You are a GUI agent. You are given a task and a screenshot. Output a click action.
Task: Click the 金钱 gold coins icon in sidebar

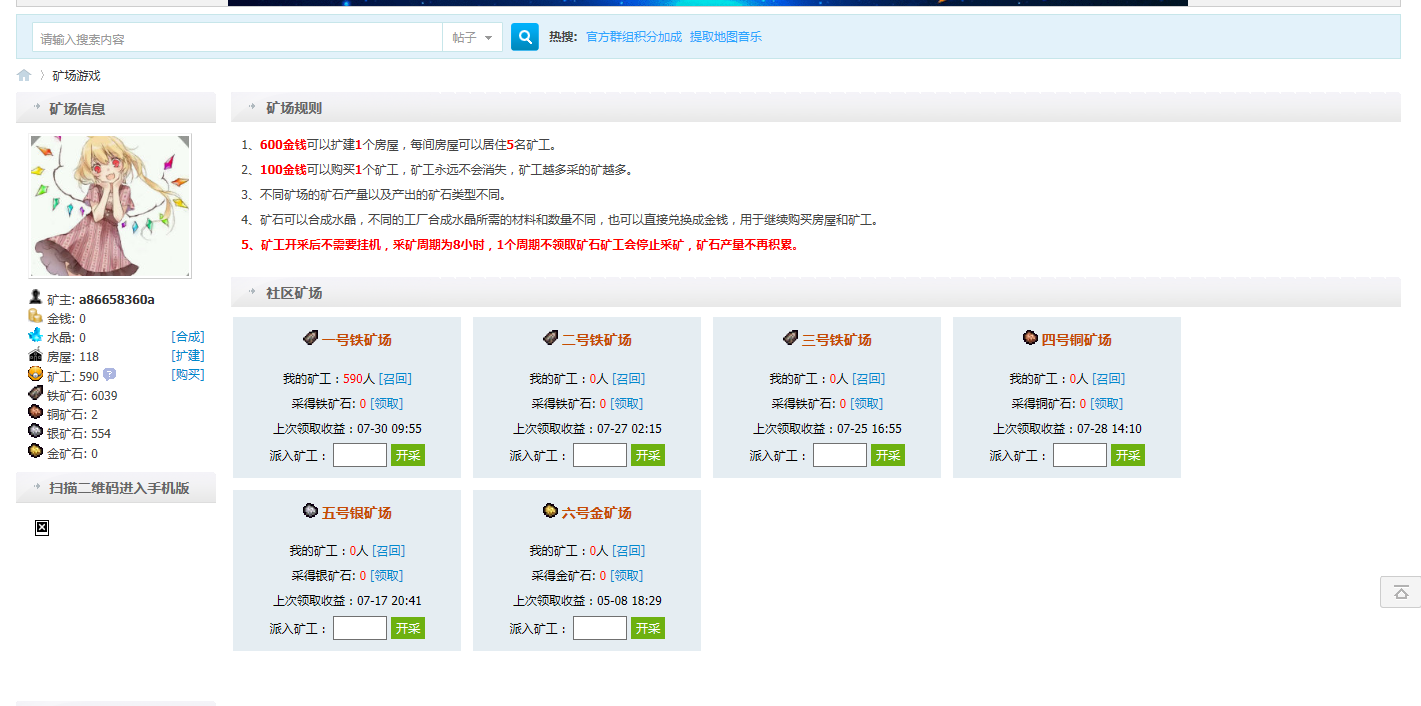34,317
